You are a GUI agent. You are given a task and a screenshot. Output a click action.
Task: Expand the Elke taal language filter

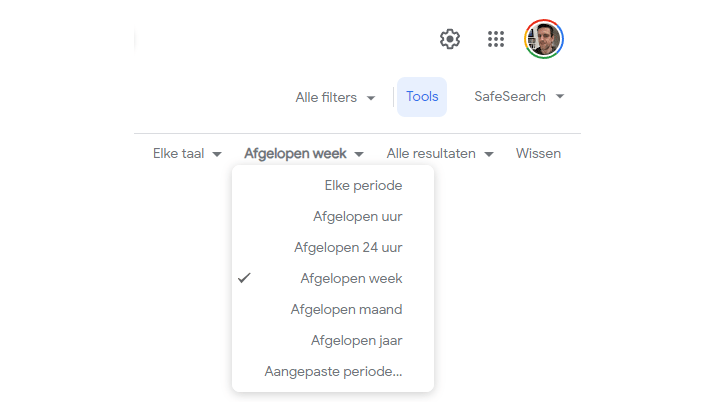click(x=179, y=154)
